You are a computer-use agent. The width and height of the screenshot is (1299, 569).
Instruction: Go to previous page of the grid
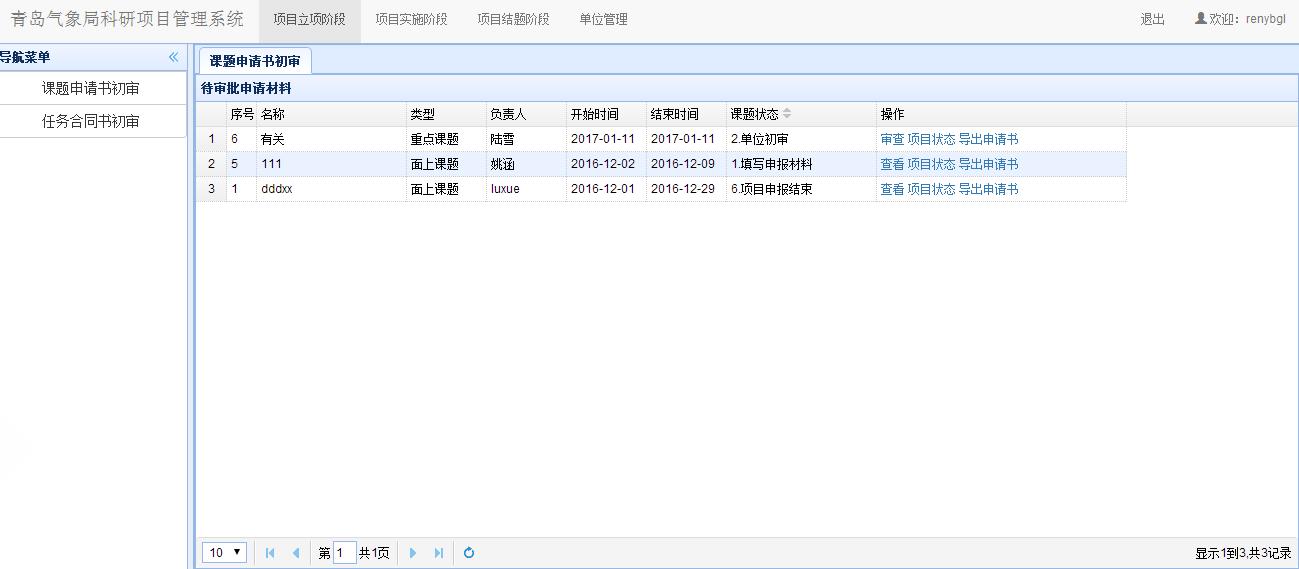point(295,553)
